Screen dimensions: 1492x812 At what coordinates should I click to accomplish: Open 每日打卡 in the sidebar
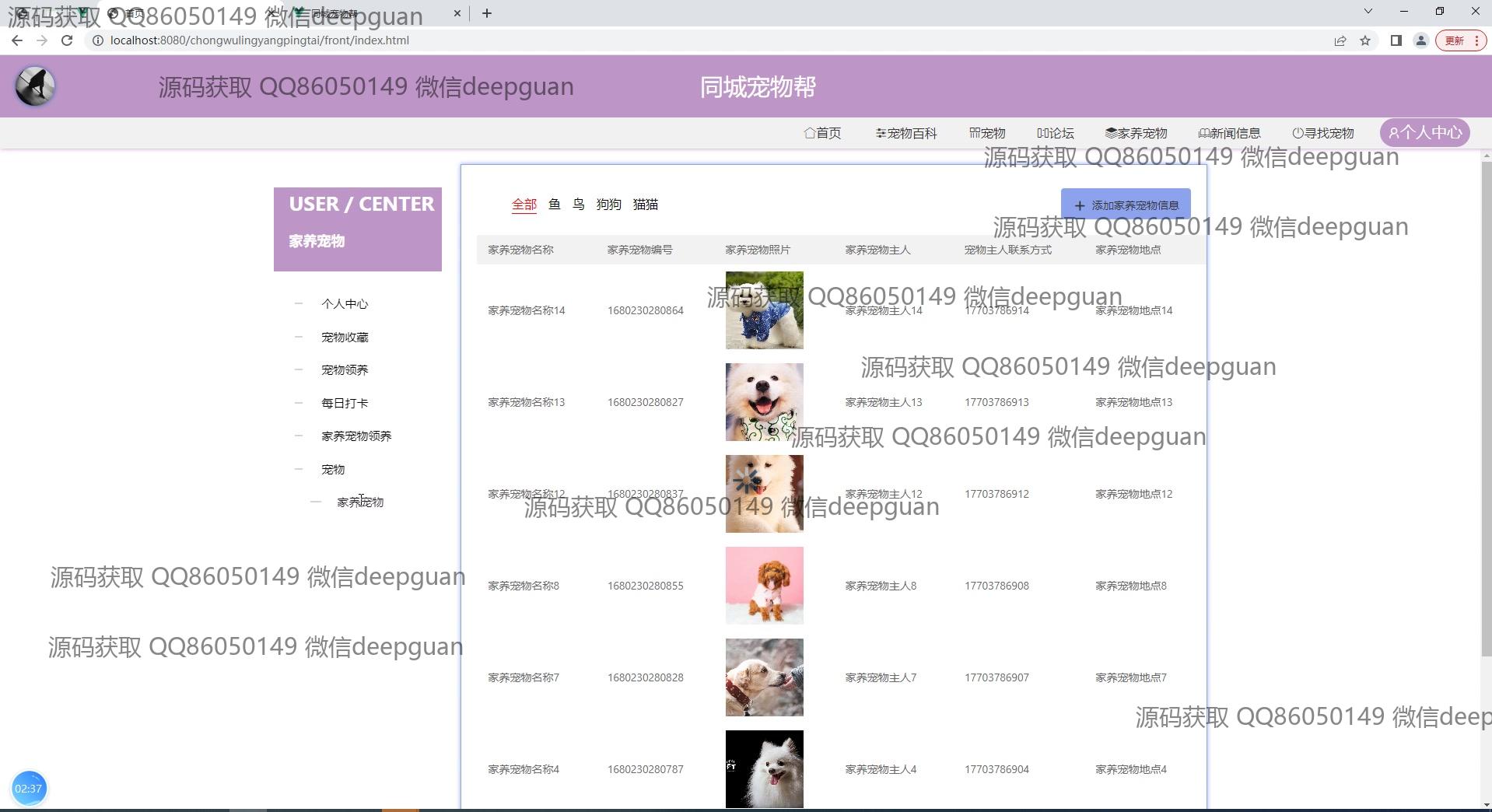(345, 403)
